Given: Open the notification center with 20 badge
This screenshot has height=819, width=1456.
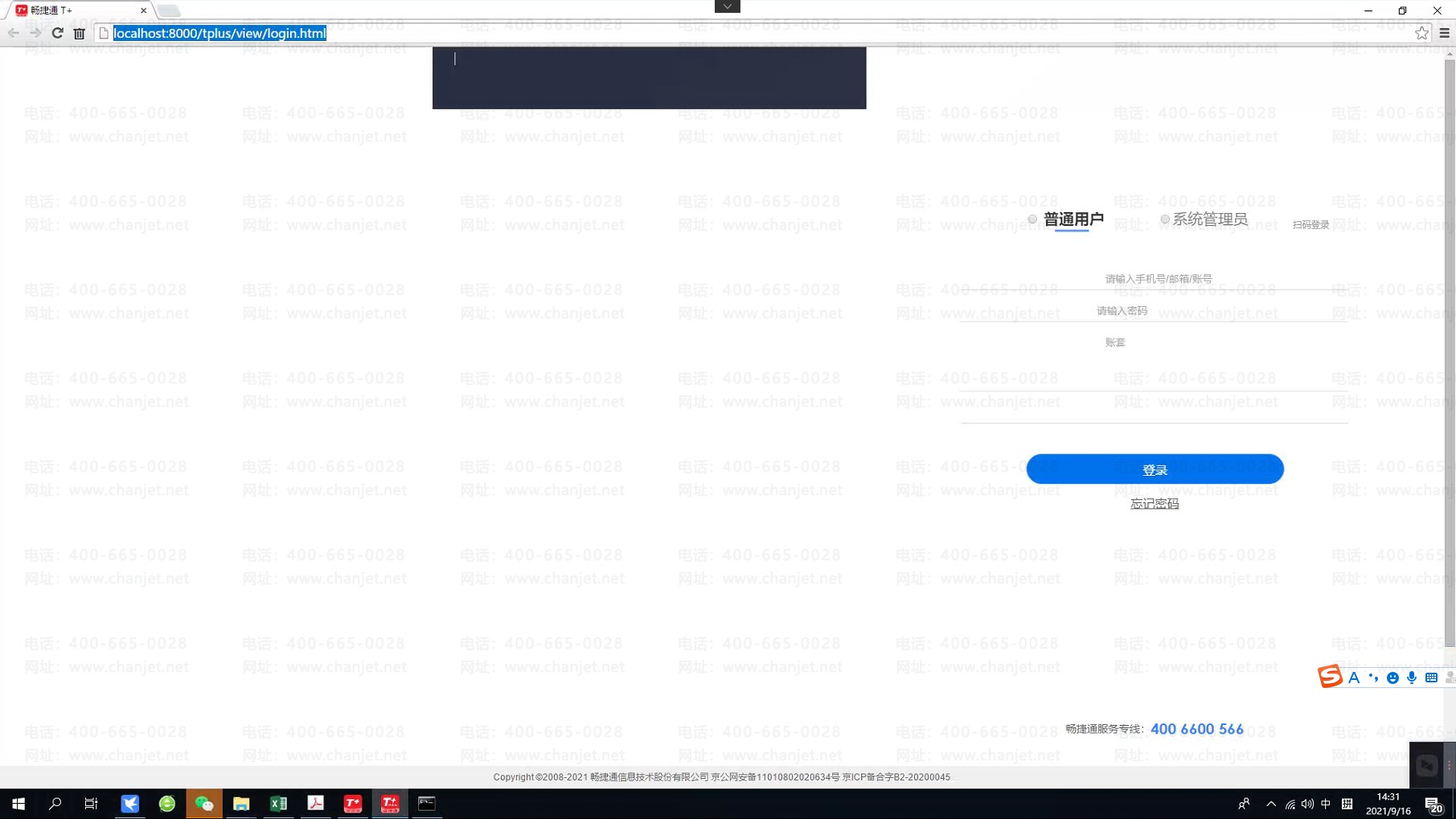Looking at the screenshot, I should (x=1433, y=805).
